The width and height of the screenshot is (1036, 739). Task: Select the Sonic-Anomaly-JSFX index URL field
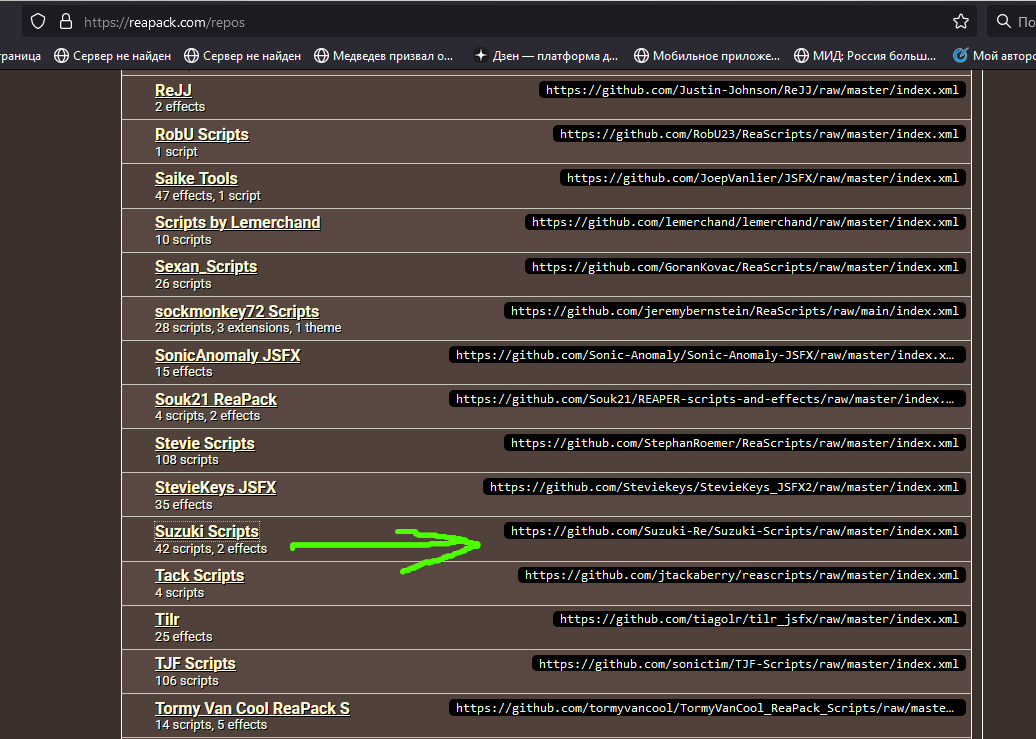pyautogui.click(x=707, y=355)
